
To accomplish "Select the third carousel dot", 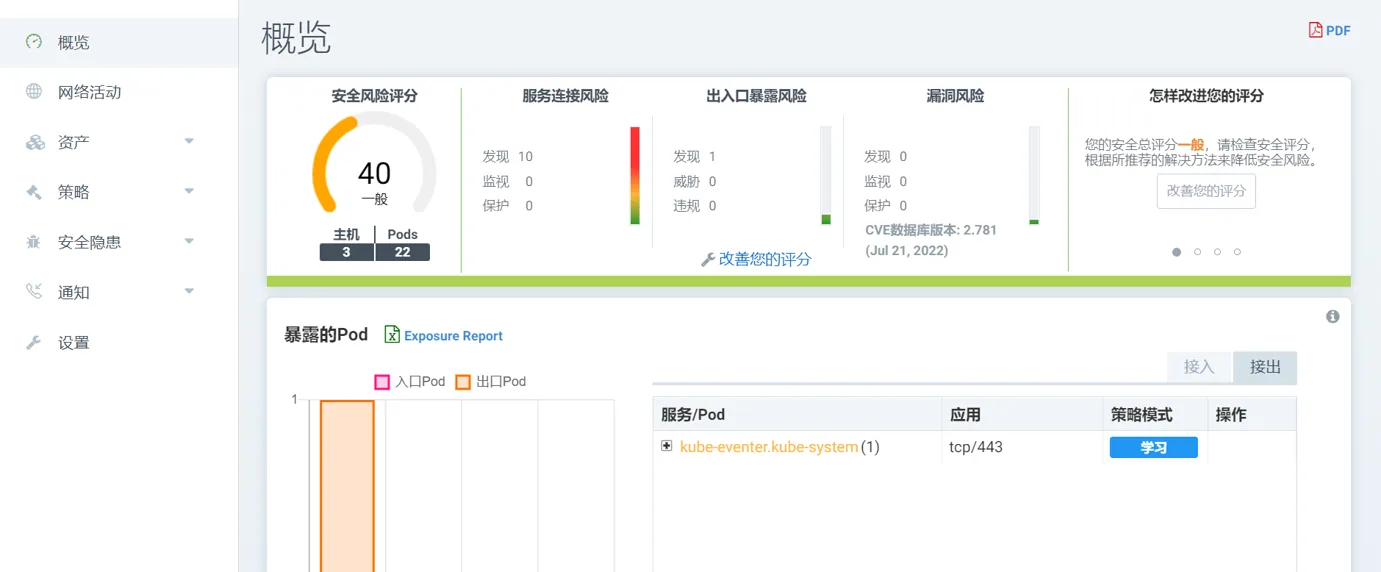I will [x=1217, y=252].
